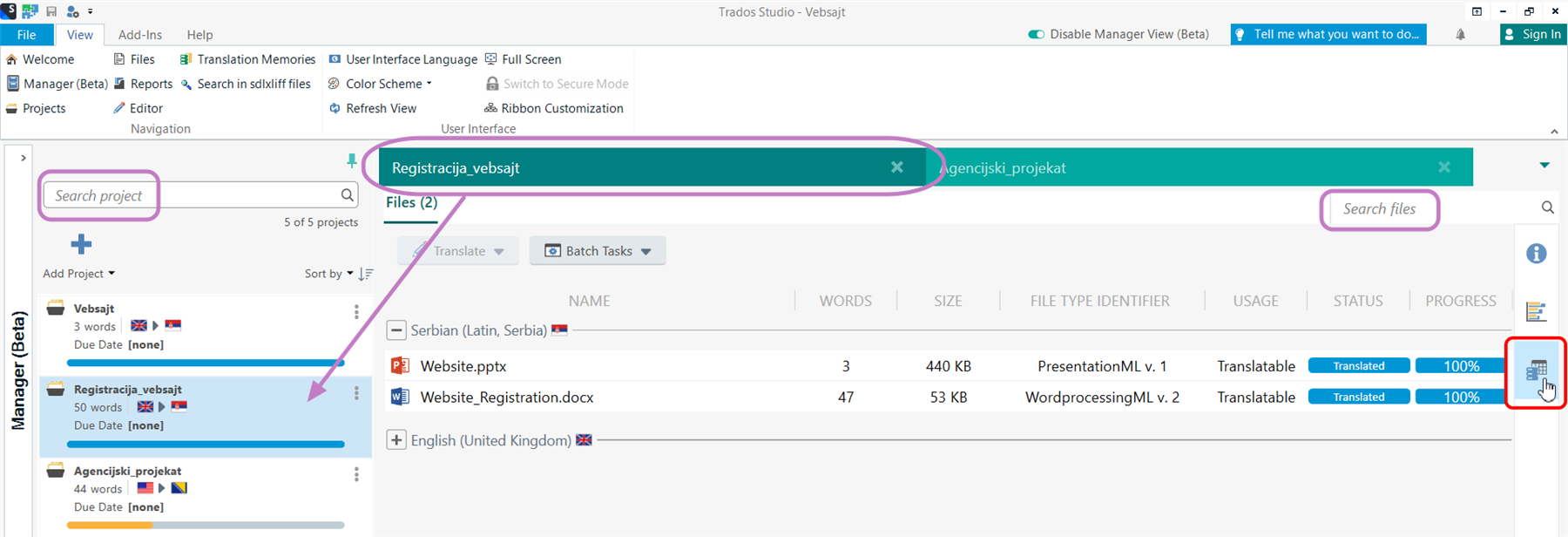This screenshot has height=537, width=1568.
Task: Click Refresh View
Action: point(373,108)
